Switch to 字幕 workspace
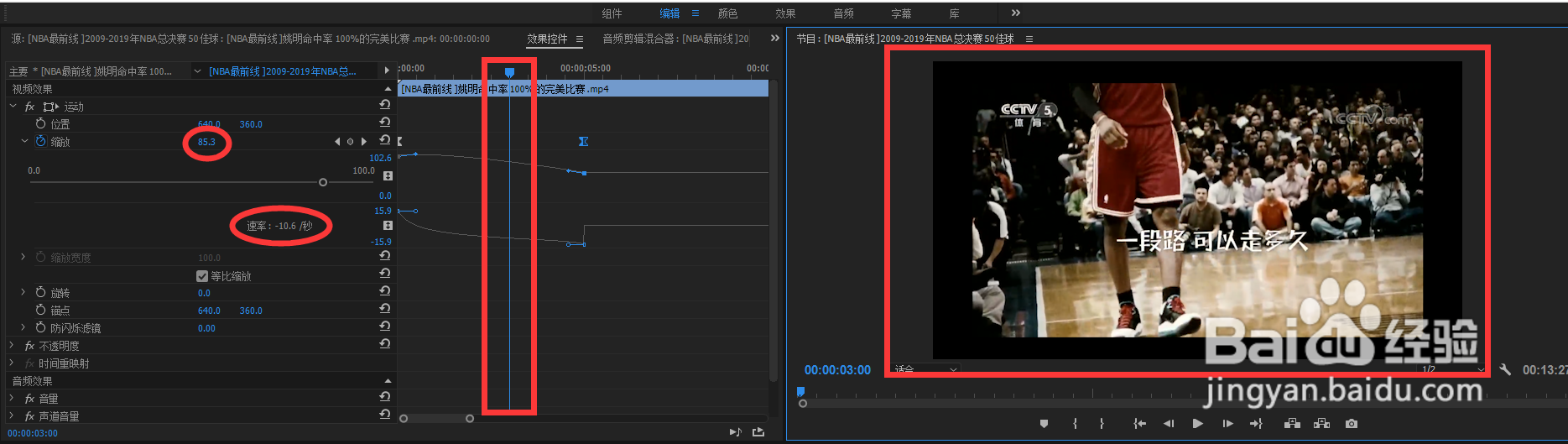 click(901, 13)
